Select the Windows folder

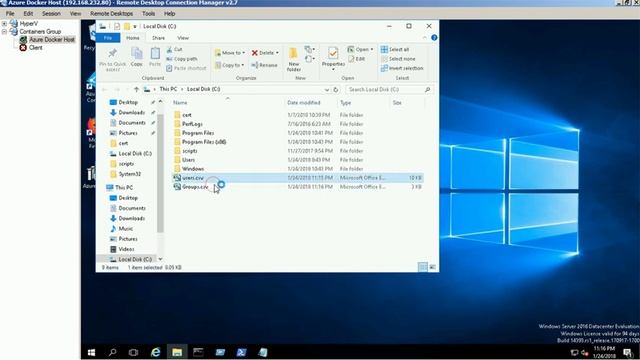(193, 169)
